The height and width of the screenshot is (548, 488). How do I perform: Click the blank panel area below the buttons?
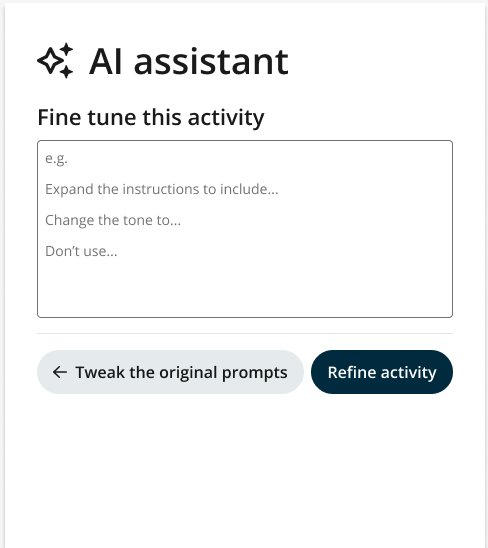point(245,472)
